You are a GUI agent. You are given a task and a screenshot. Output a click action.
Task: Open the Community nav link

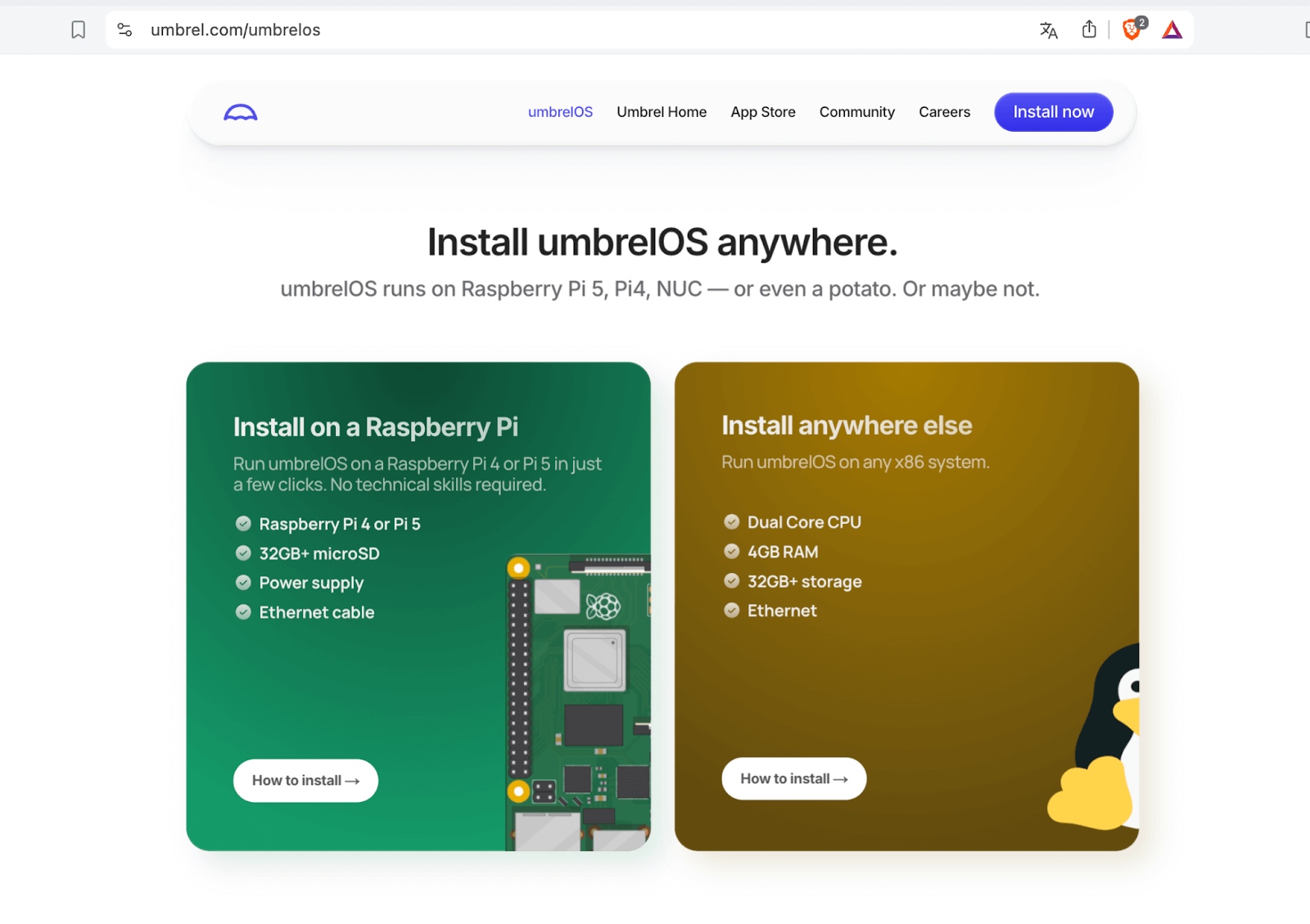pyautogui.click(x=857, y=112)
